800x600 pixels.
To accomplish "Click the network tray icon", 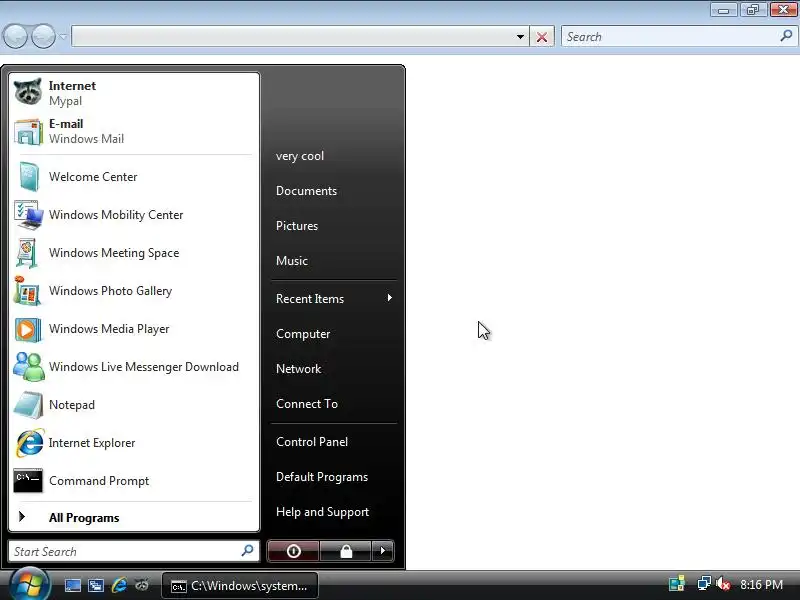I will point(704,584).
